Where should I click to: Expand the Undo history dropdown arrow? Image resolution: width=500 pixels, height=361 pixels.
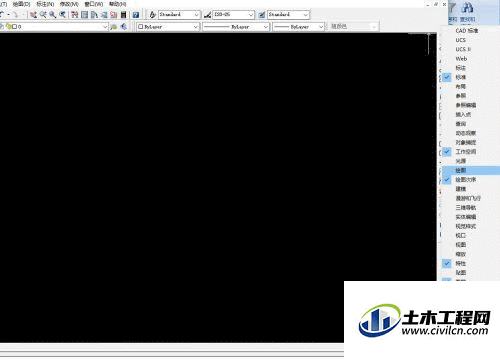point(9,15)
